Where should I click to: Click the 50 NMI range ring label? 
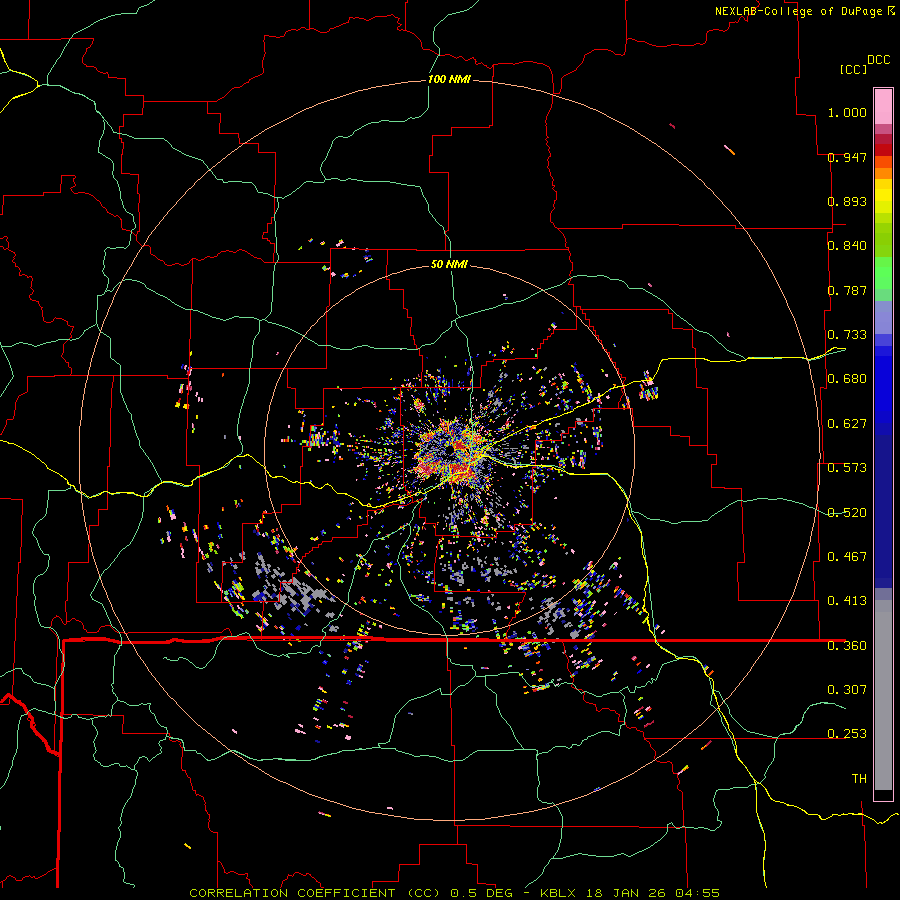(449, 264)
